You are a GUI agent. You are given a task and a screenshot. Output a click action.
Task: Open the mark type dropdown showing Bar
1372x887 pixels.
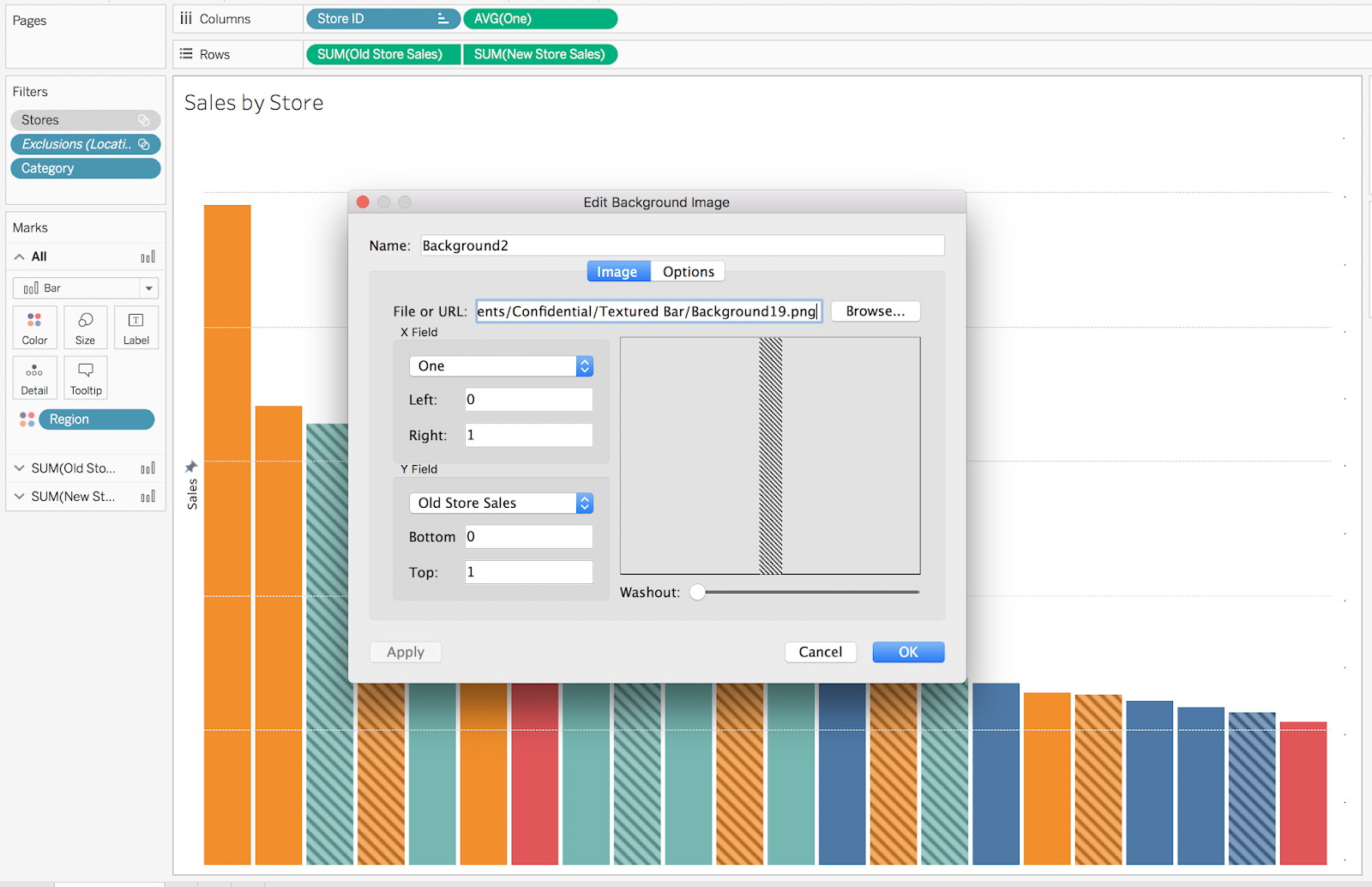pyautogui.click(x=149, y=287)
